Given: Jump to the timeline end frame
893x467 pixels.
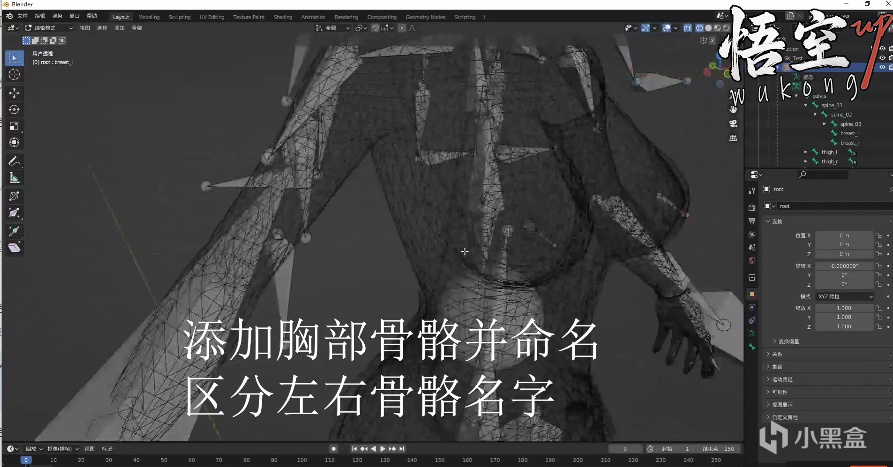Looking at the screenshot, I should pyautogui.click(x=402, y=449).
